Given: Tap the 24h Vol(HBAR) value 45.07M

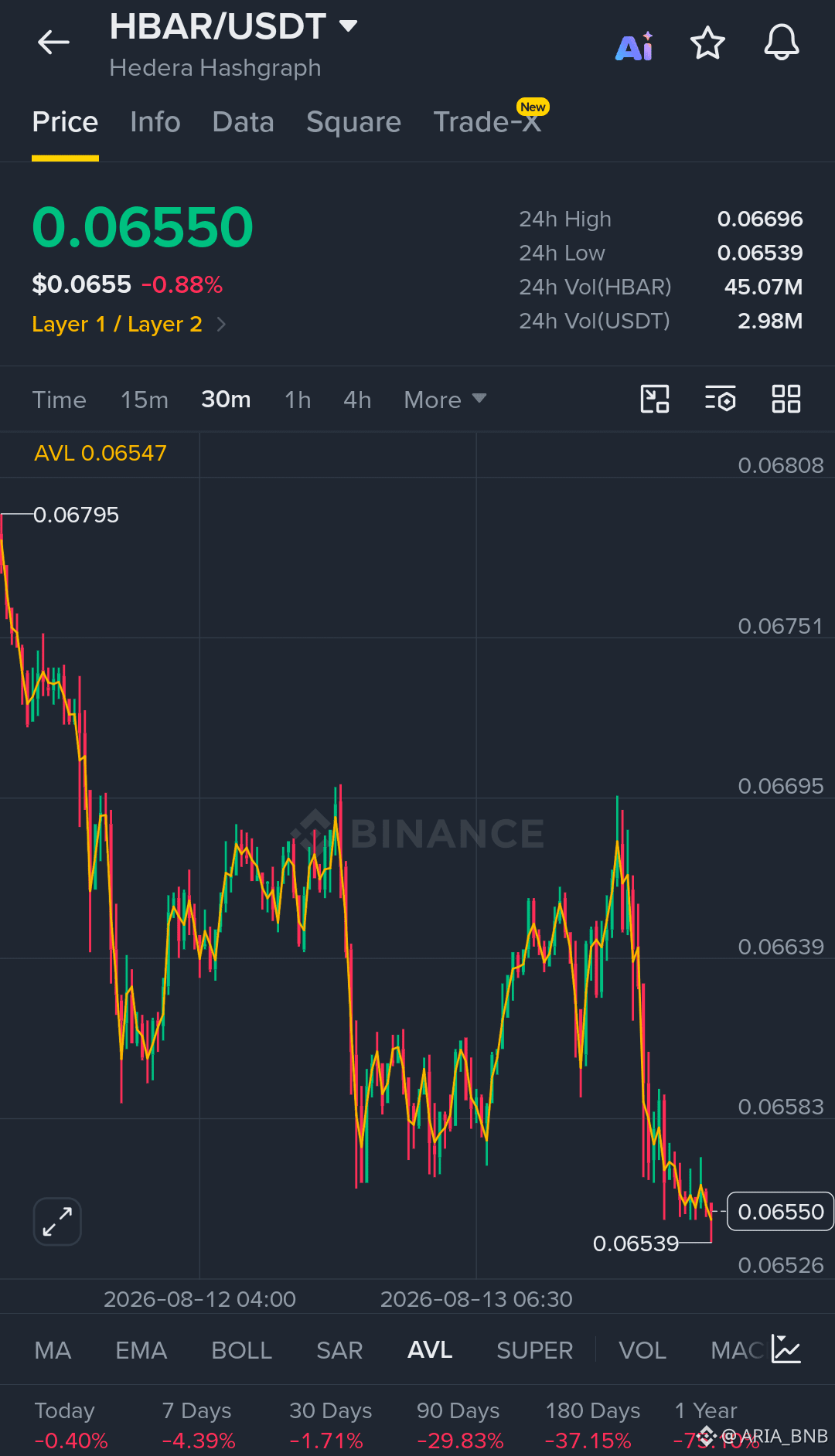Looking at the screenshot, I should (763, 287).
